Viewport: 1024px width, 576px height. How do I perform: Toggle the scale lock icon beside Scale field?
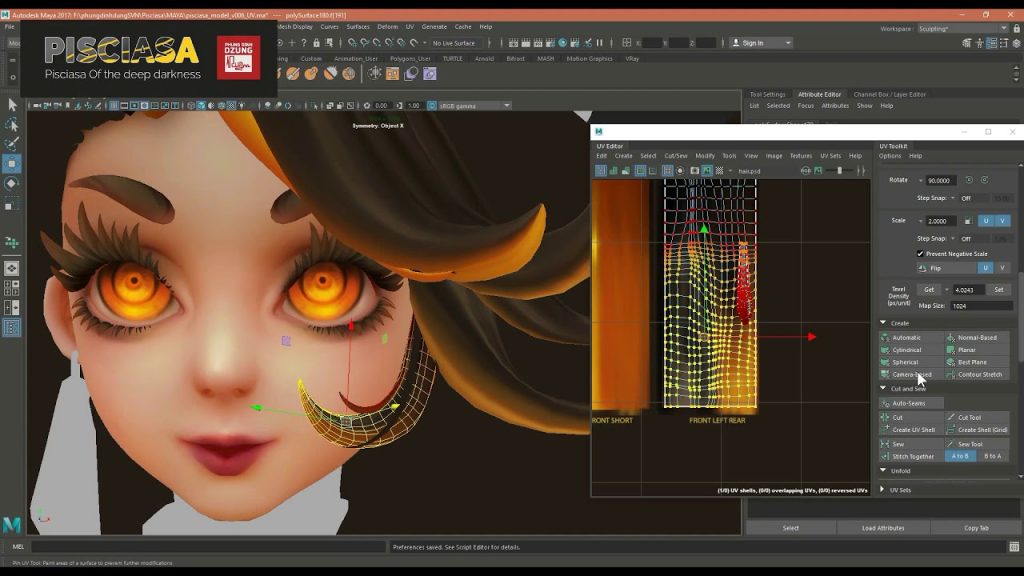(968, 221)
